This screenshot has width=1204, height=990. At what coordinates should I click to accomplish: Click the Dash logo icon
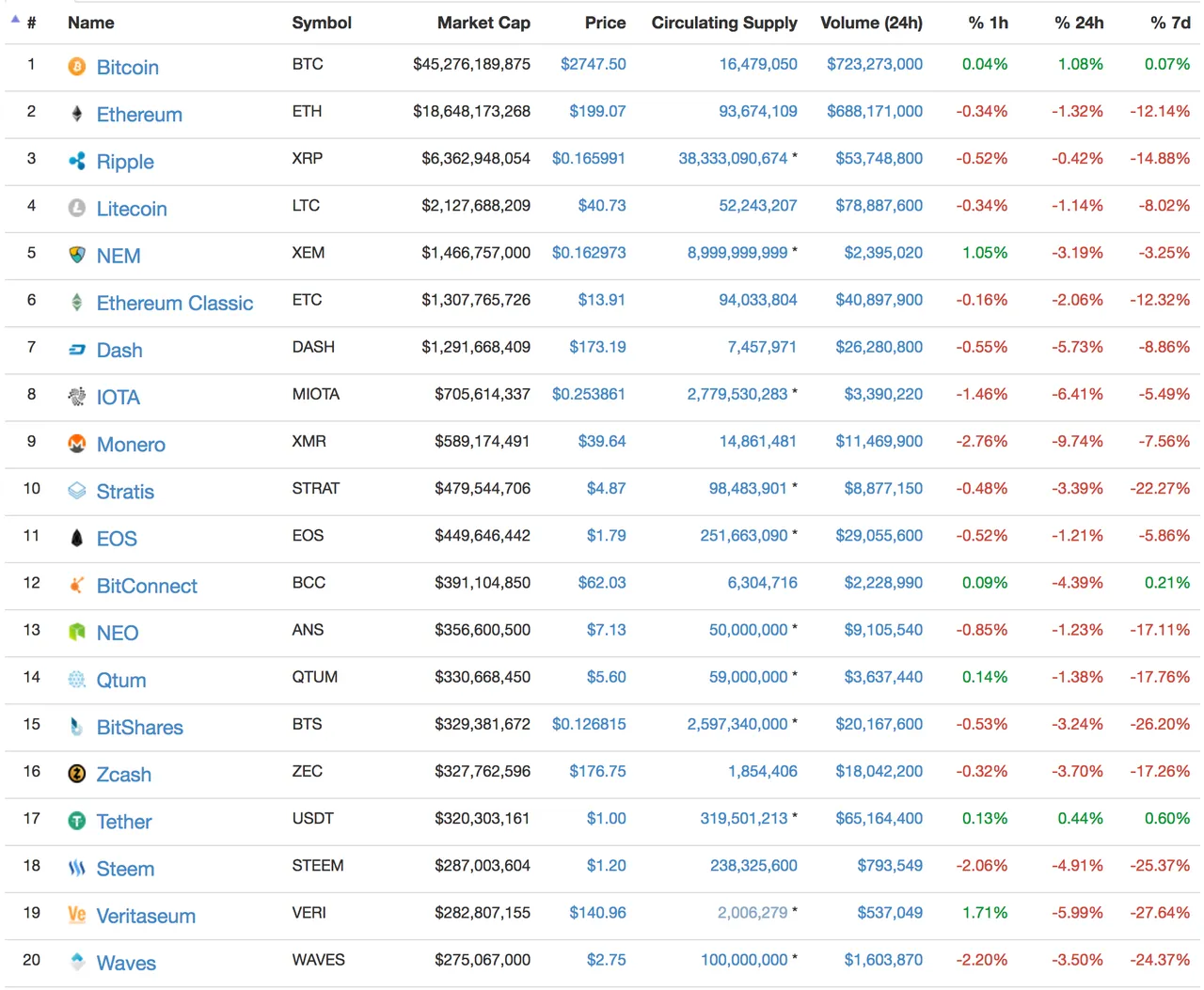(77, 350)
